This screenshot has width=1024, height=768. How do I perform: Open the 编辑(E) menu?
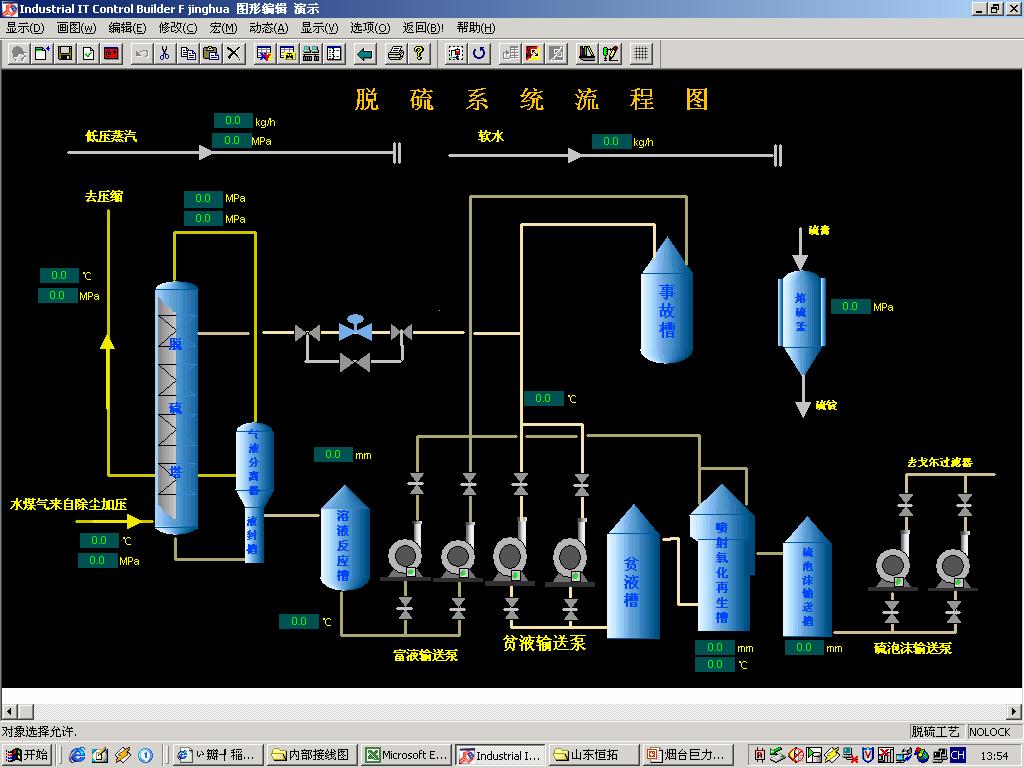(x=127, y=28)
